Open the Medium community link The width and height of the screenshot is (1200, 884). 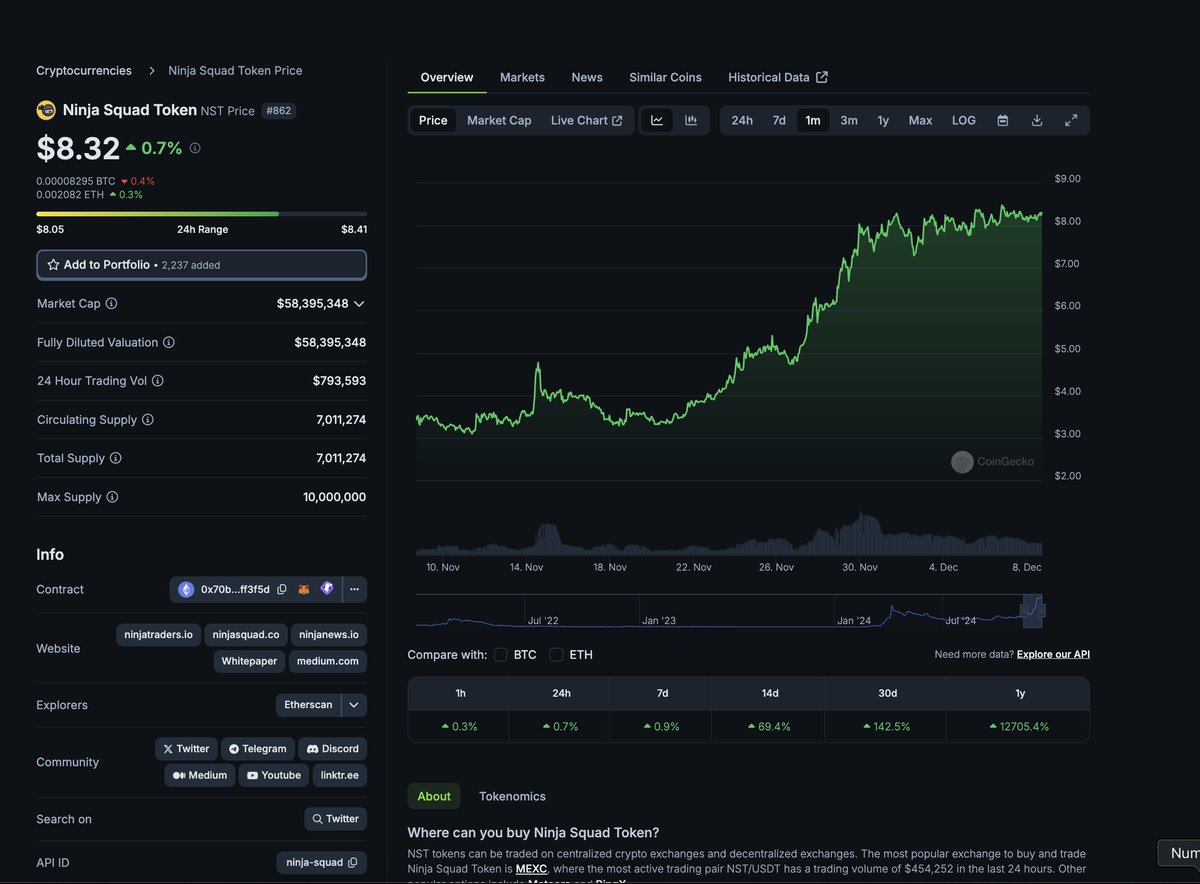pyautogui.click(x=199, y=775)
